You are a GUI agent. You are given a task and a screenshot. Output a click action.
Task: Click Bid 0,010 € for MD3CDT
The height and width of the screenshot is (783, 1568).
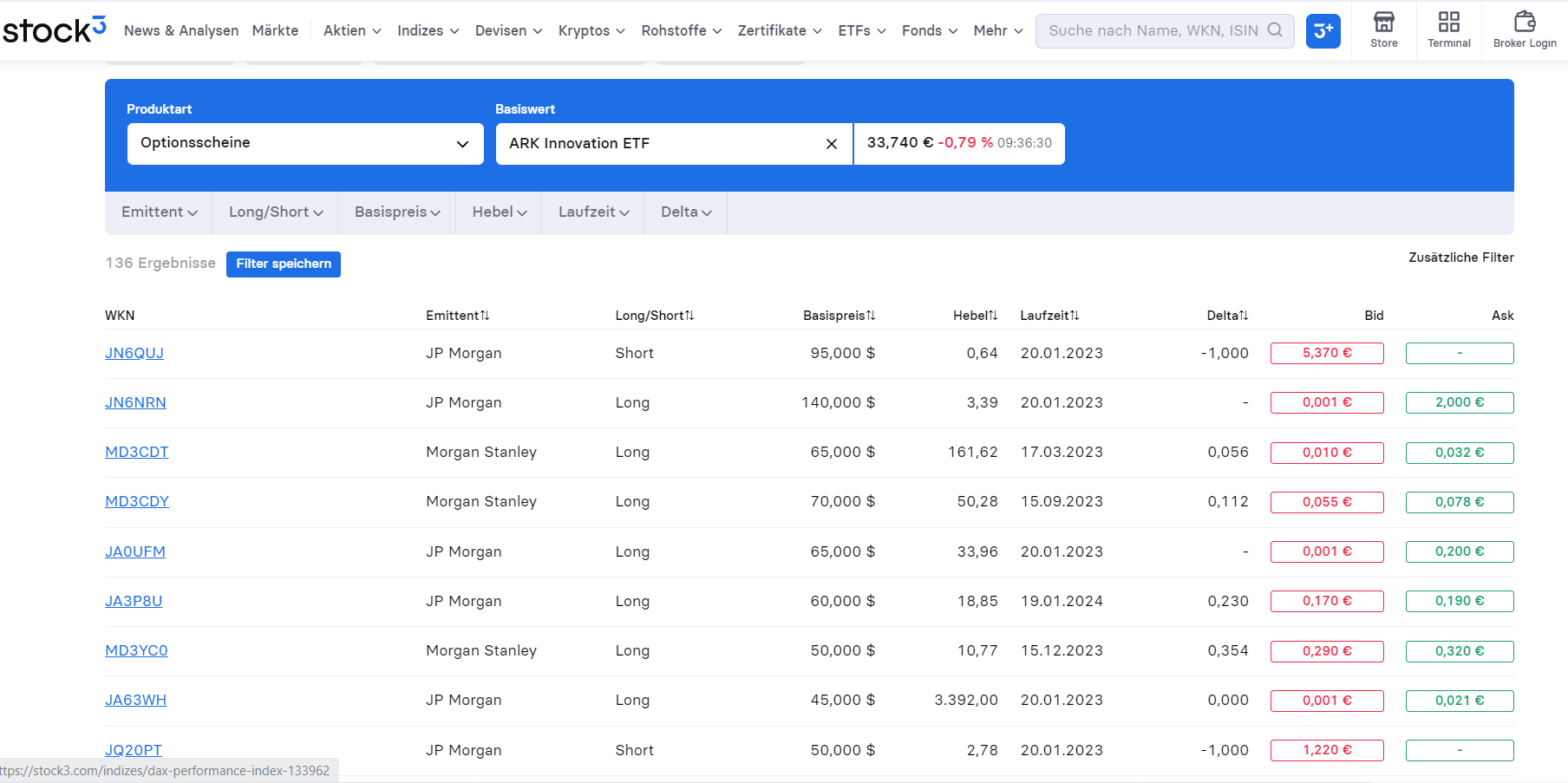(1327, 453)
